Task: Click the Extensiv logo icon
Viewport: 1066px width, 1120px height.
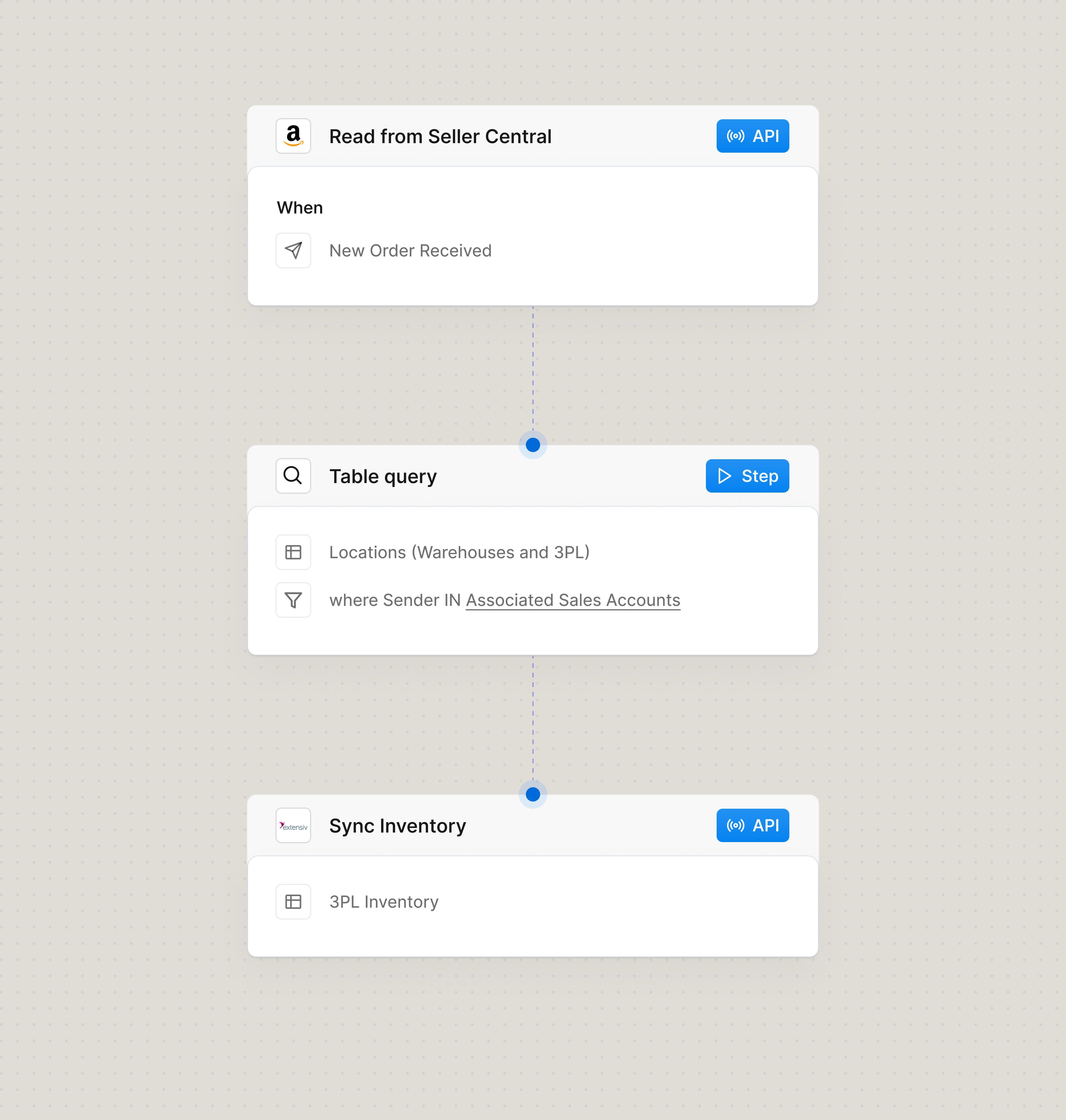Action: (x=293, y=825)
